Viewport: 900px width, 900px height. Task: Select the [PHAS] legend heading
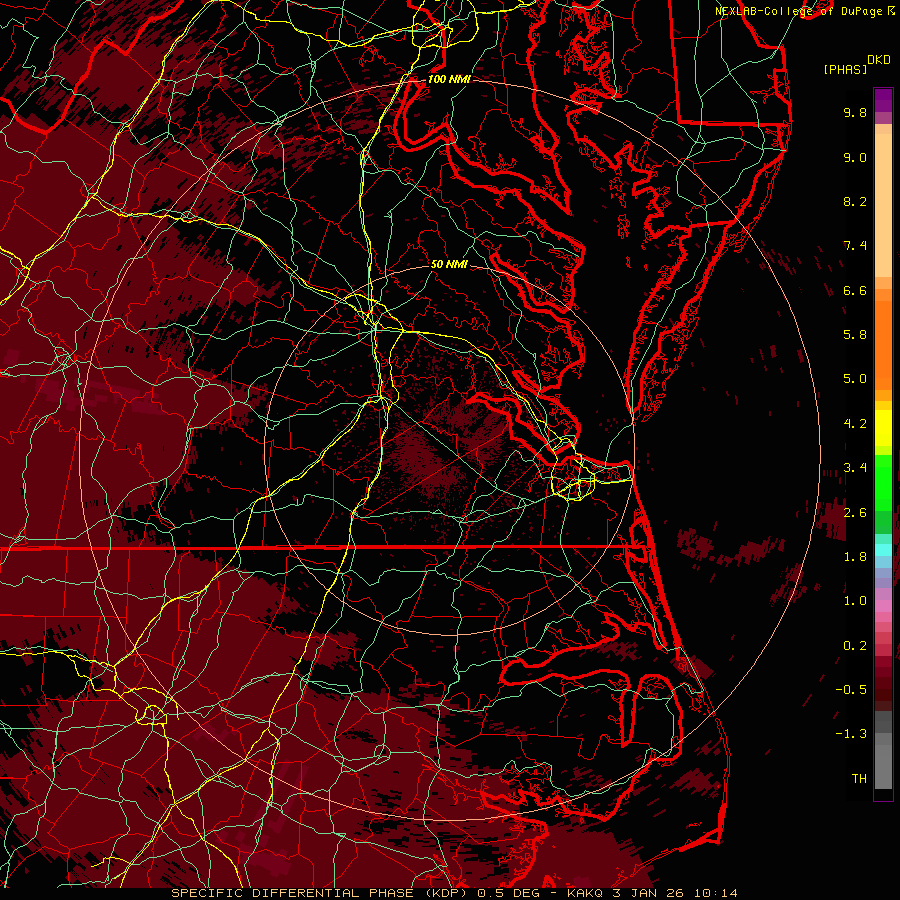[x=845, y=69]
